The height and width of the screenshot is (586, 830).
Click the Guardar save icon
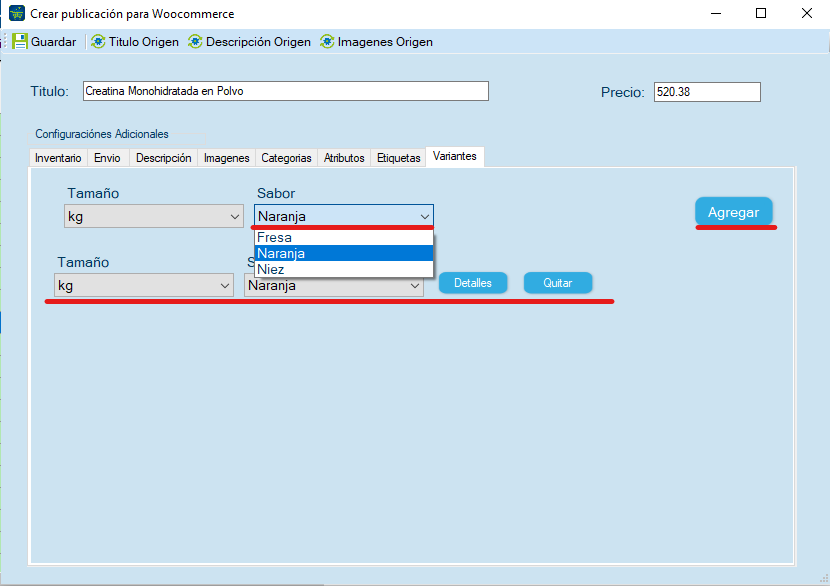pyautogui.click(x=20, y=41)
